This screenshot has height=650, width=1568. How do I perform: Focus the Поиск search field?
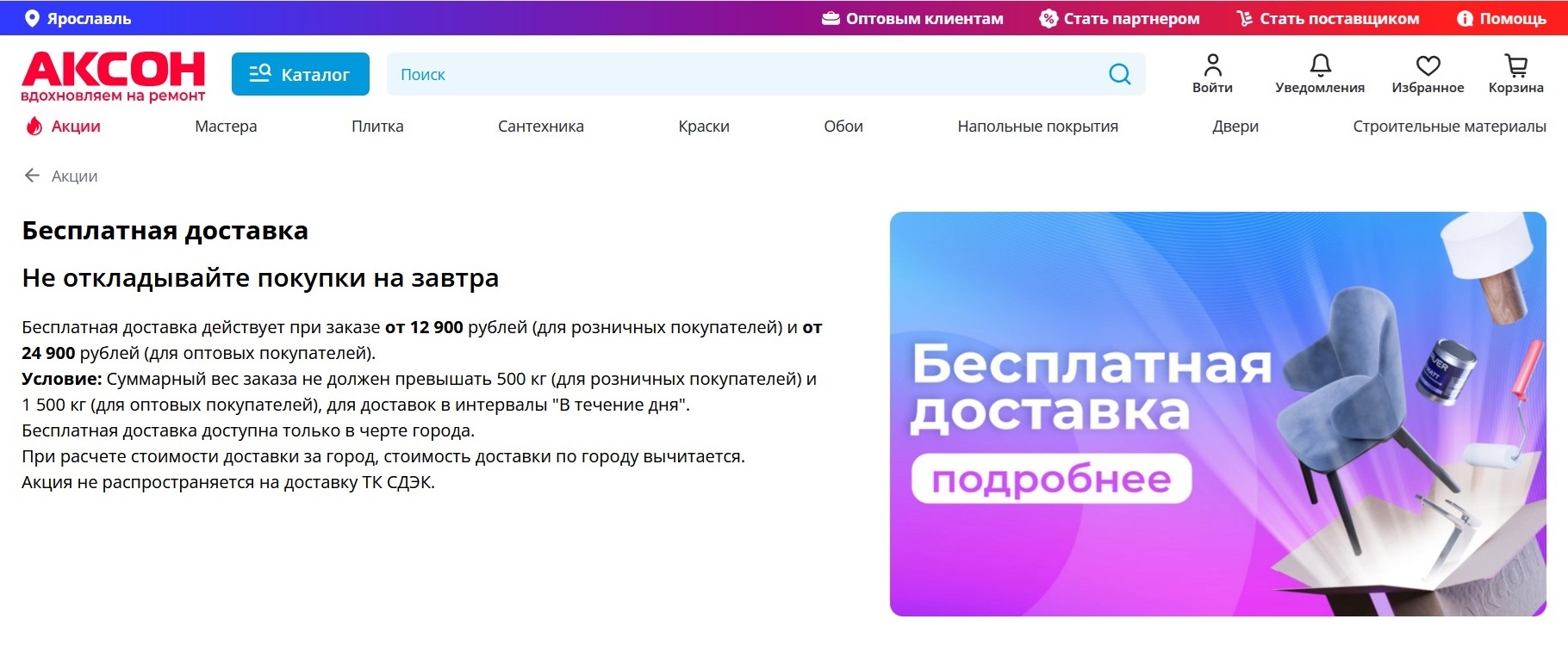(x=766, y=74)
